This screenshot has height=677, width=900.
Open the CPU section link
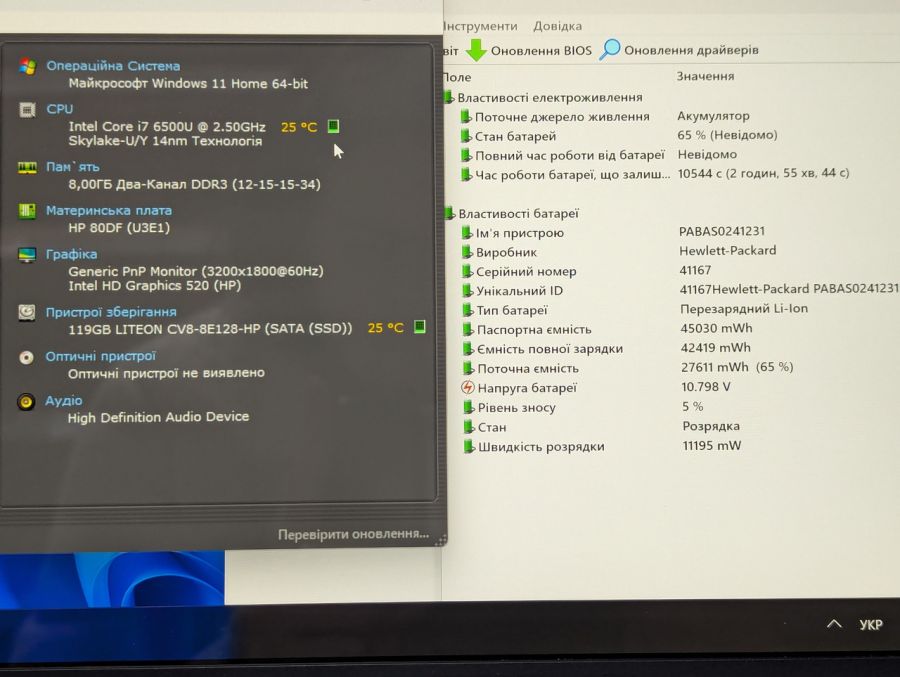click(60, 109)
